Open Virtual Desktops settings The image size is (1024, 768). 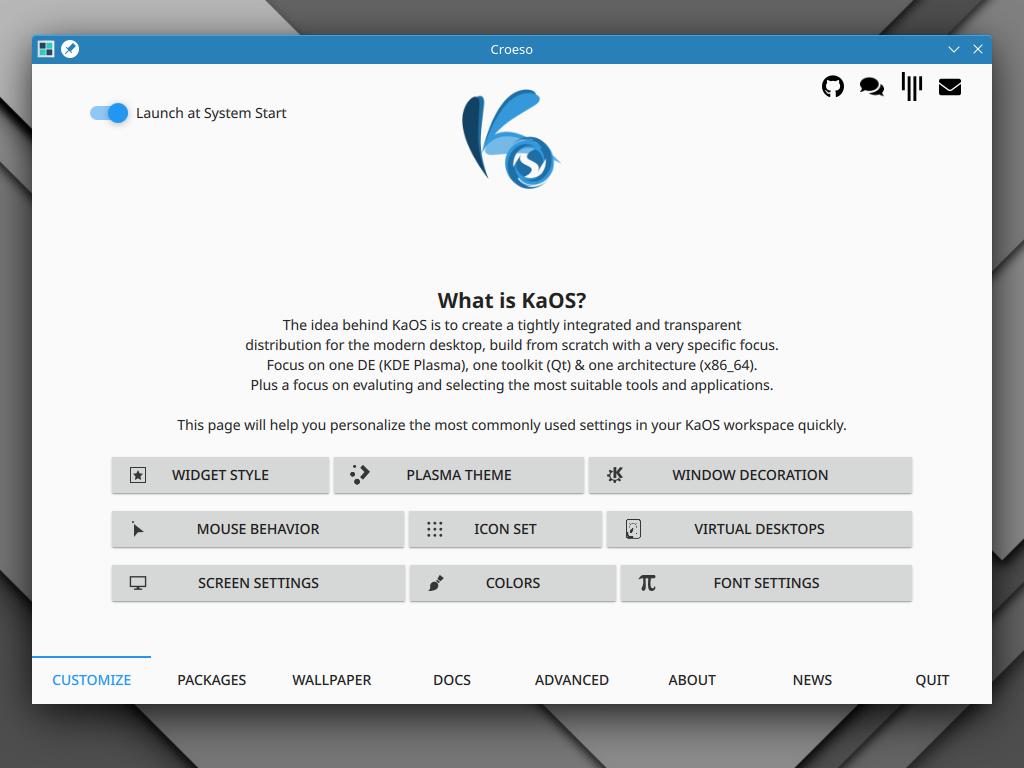pyautogui.click(x=759, y=529)
